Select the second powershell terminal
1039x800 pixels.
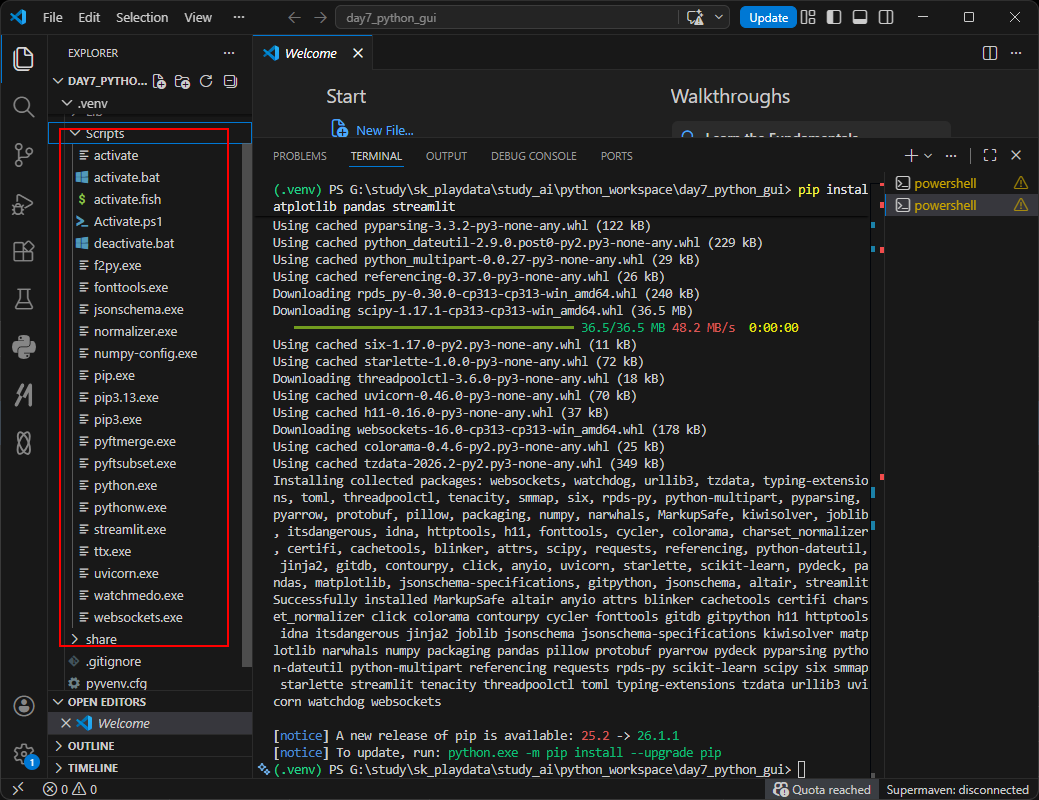(x=961, y=205)
